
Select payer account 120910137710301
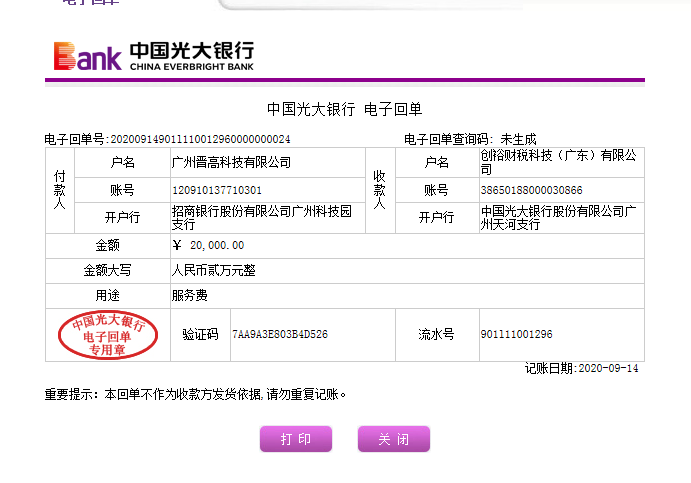point(217,190)
